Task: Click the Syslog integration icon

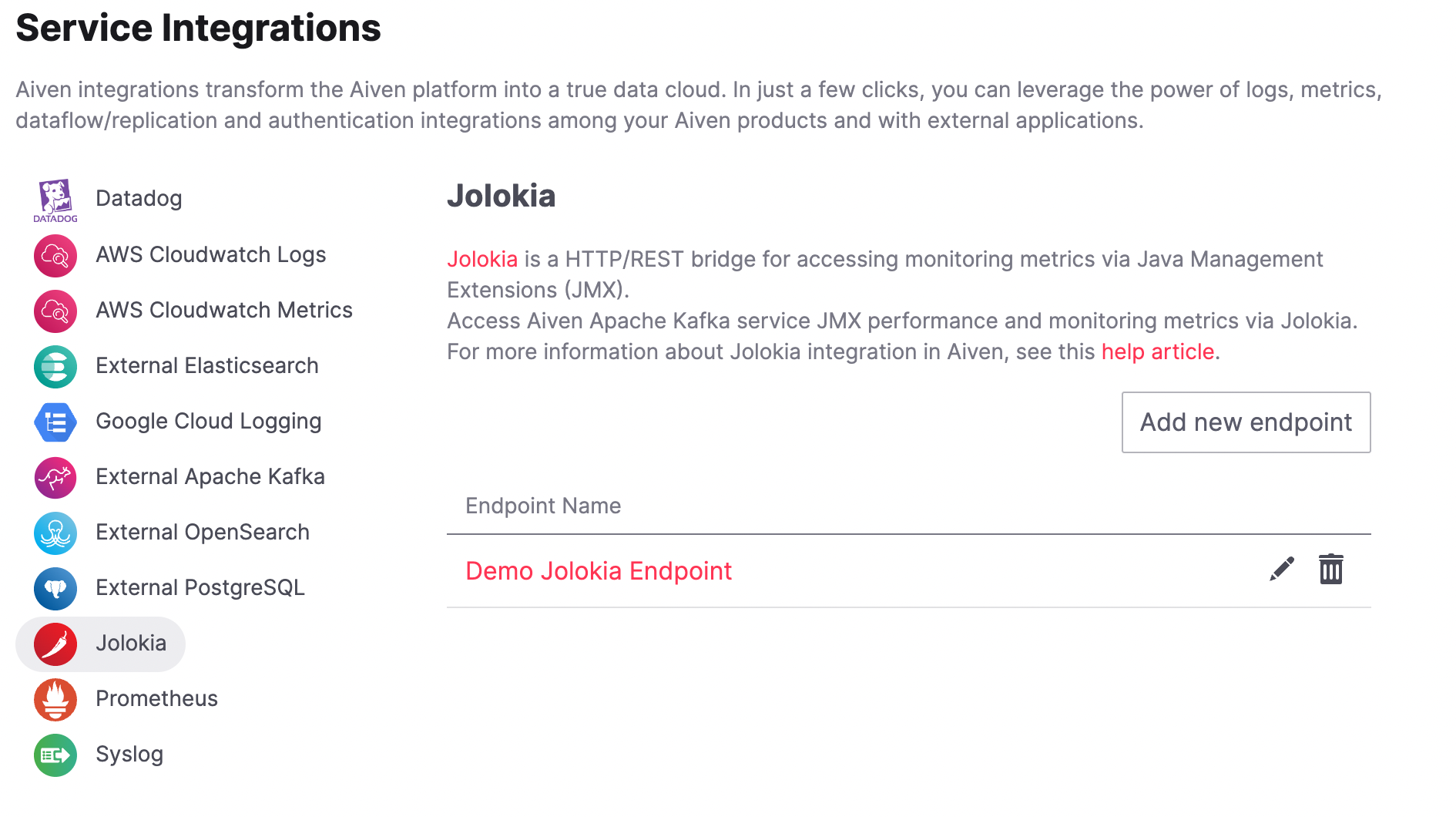Action: (55, 755)
